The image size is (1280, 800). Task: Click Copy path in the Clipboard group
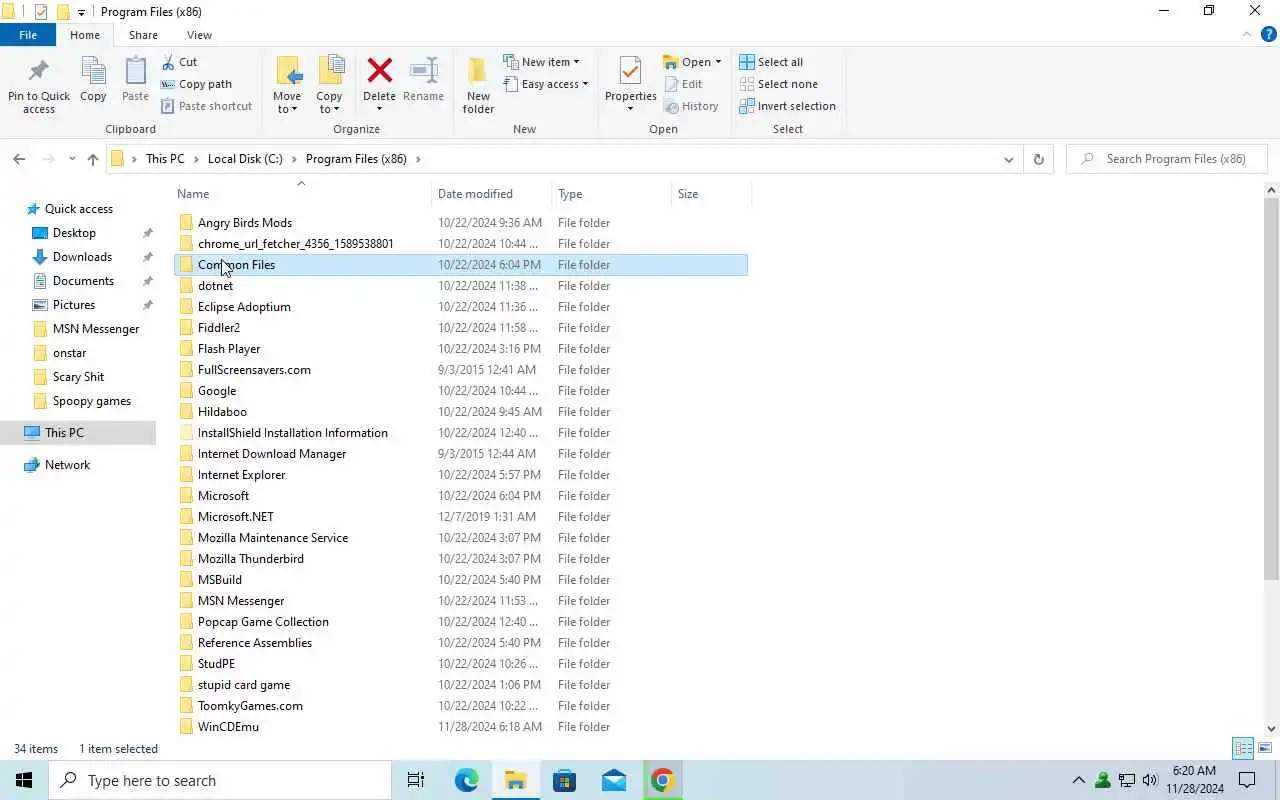click(x=196, y=84)
